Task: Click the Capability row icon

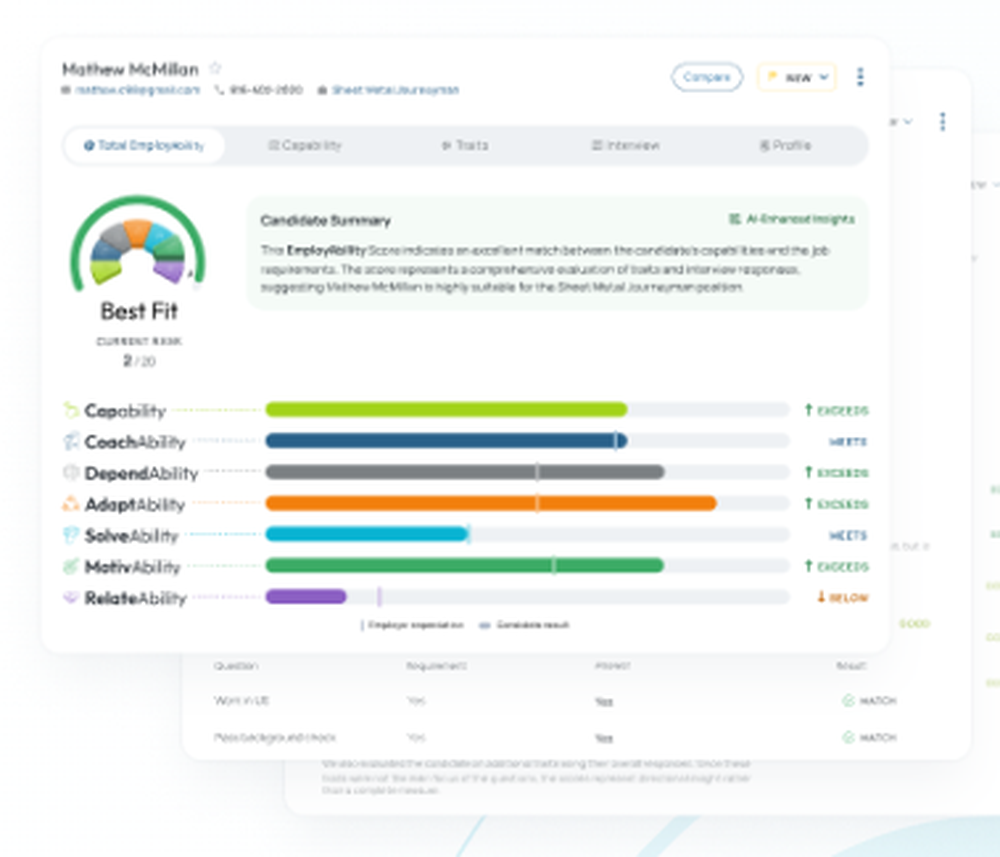Action: (x=71, y=410)
